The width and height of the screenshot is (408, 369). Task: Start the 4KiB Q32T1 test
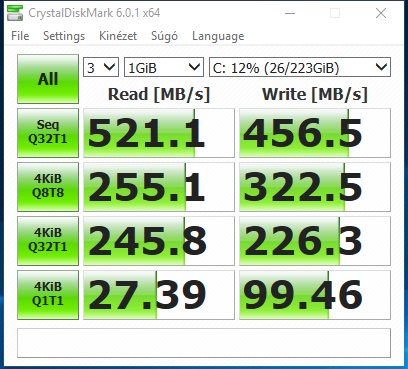point(48,241)
